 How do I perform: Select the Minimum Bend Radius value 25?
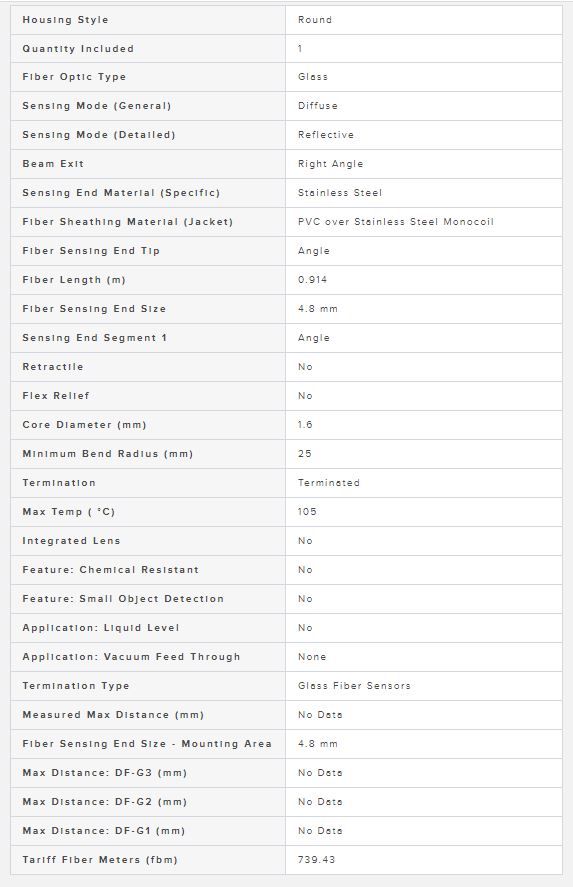point(304,454)
